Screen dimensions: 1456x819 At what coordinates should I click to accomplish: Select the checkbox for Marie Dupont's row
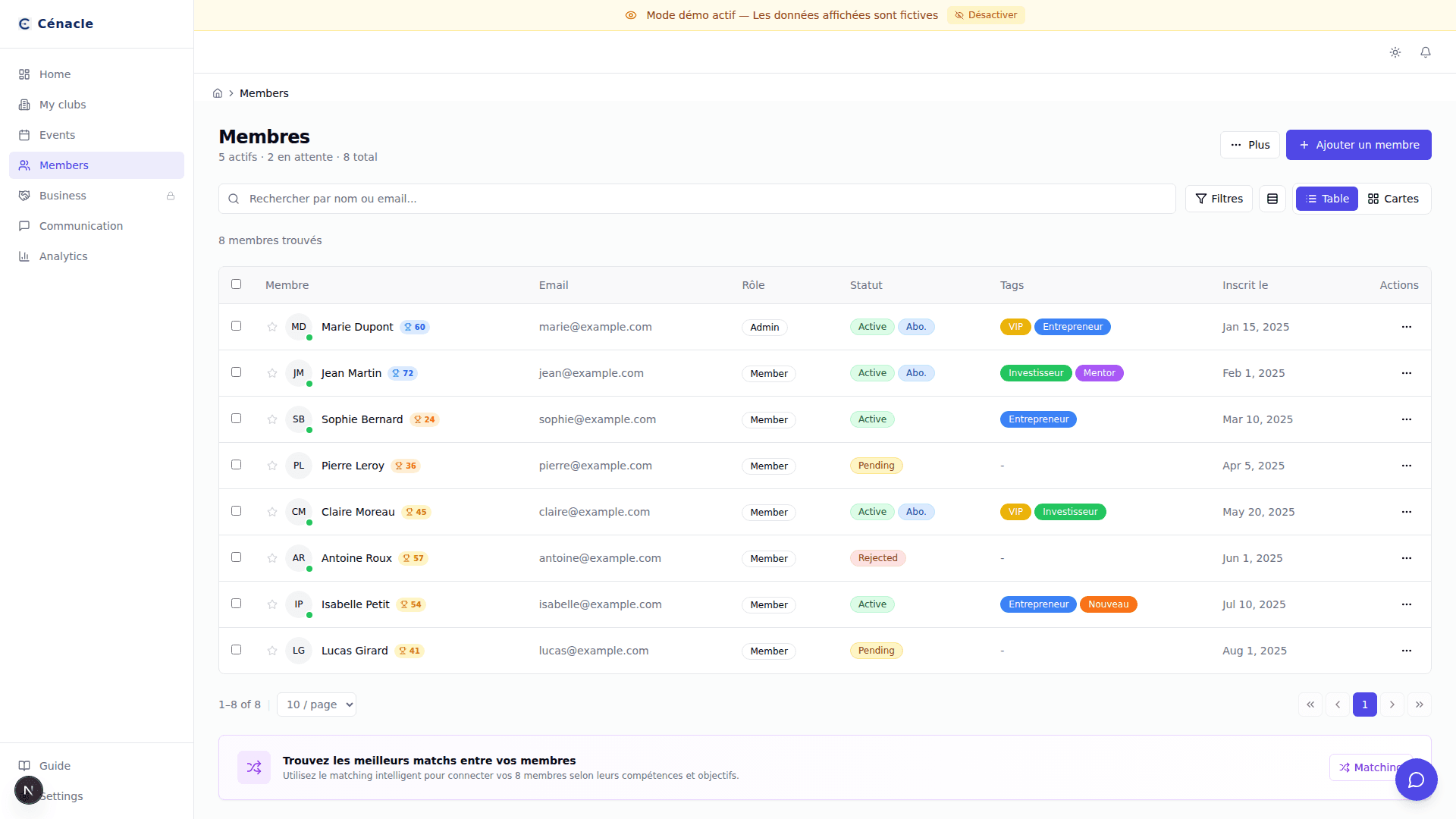(x=236, y=326)
